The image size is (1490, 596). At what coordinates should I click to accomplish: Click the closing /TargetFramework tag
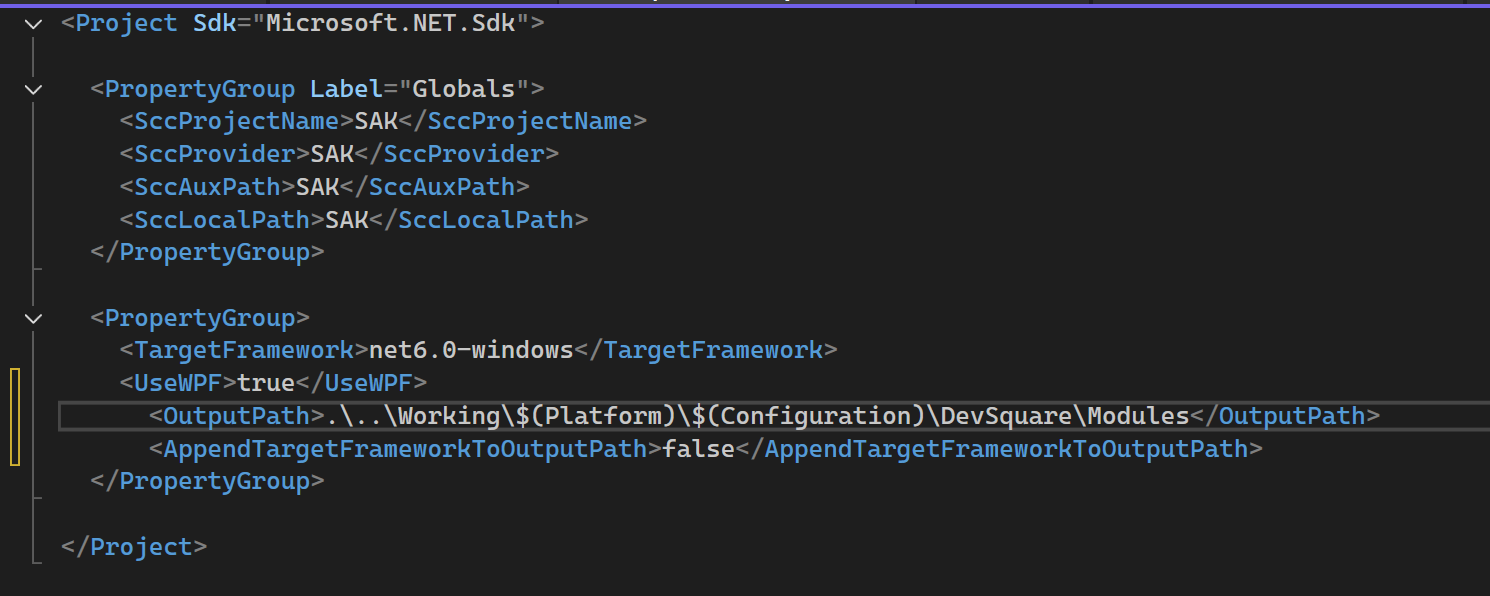706,351
